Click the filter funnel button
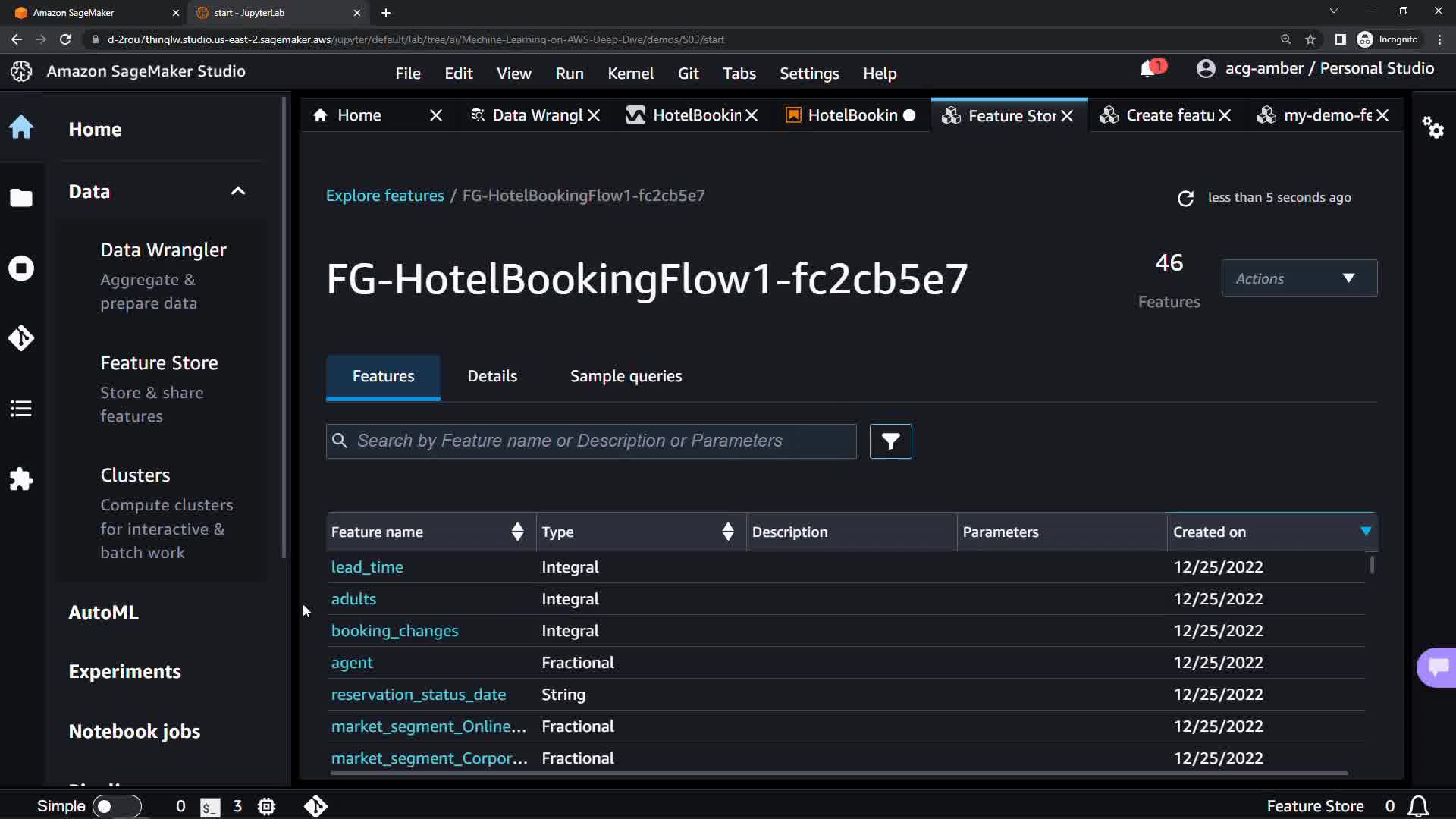1456x819 pixels. [x=890, y=441]
